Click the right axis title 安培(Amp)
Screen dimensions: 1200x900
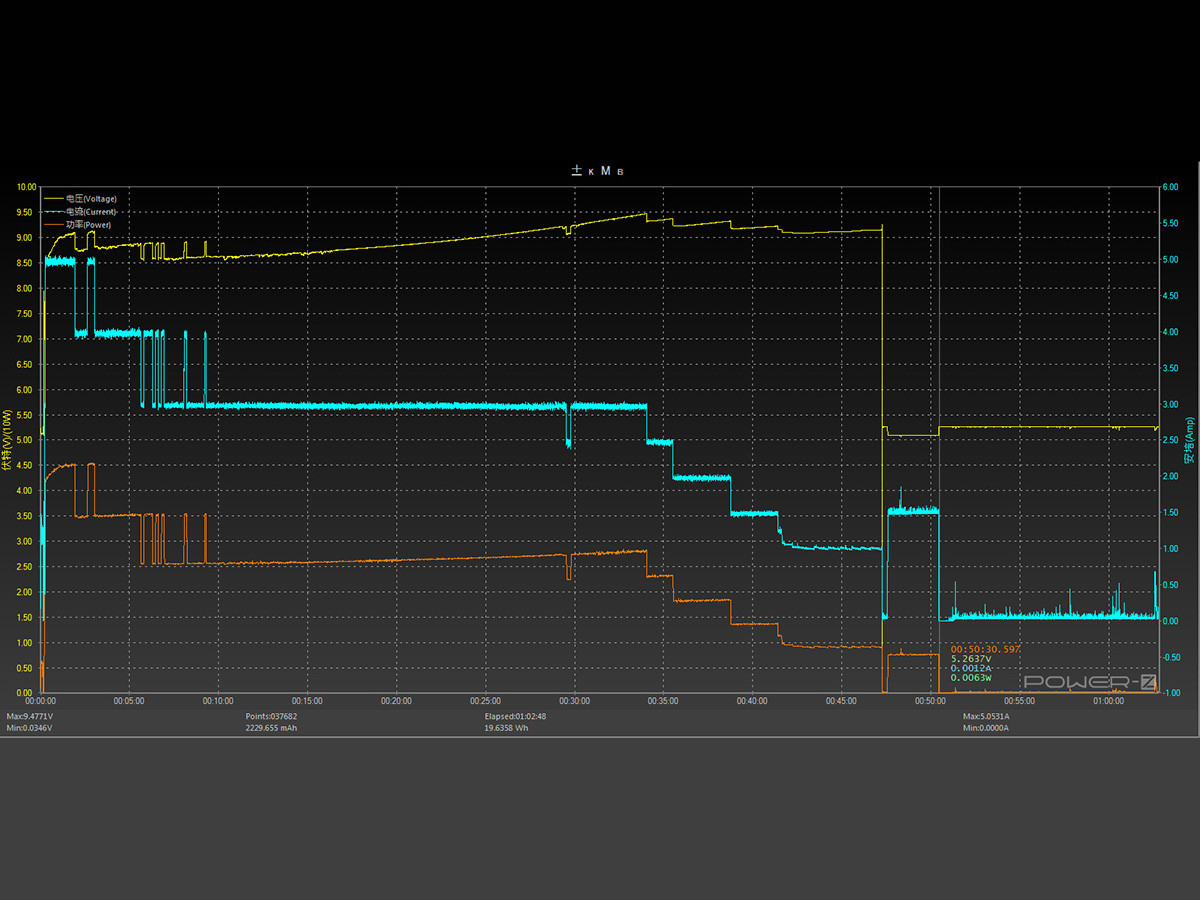tap(1189, 440)
